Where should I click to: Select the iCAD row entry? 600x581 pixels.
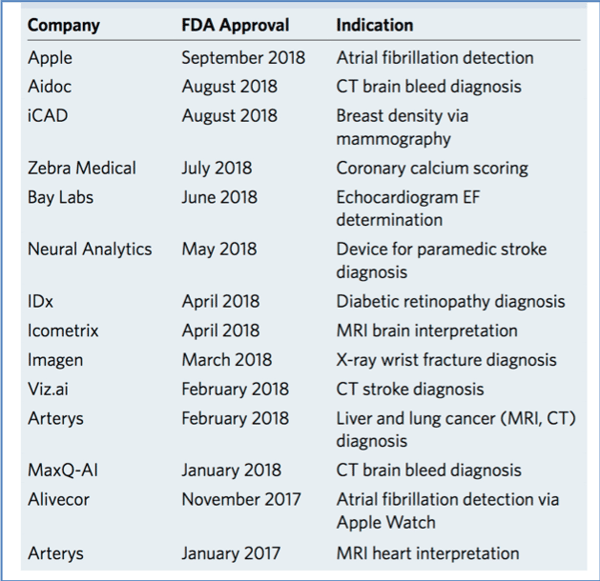tap(48, 116)
